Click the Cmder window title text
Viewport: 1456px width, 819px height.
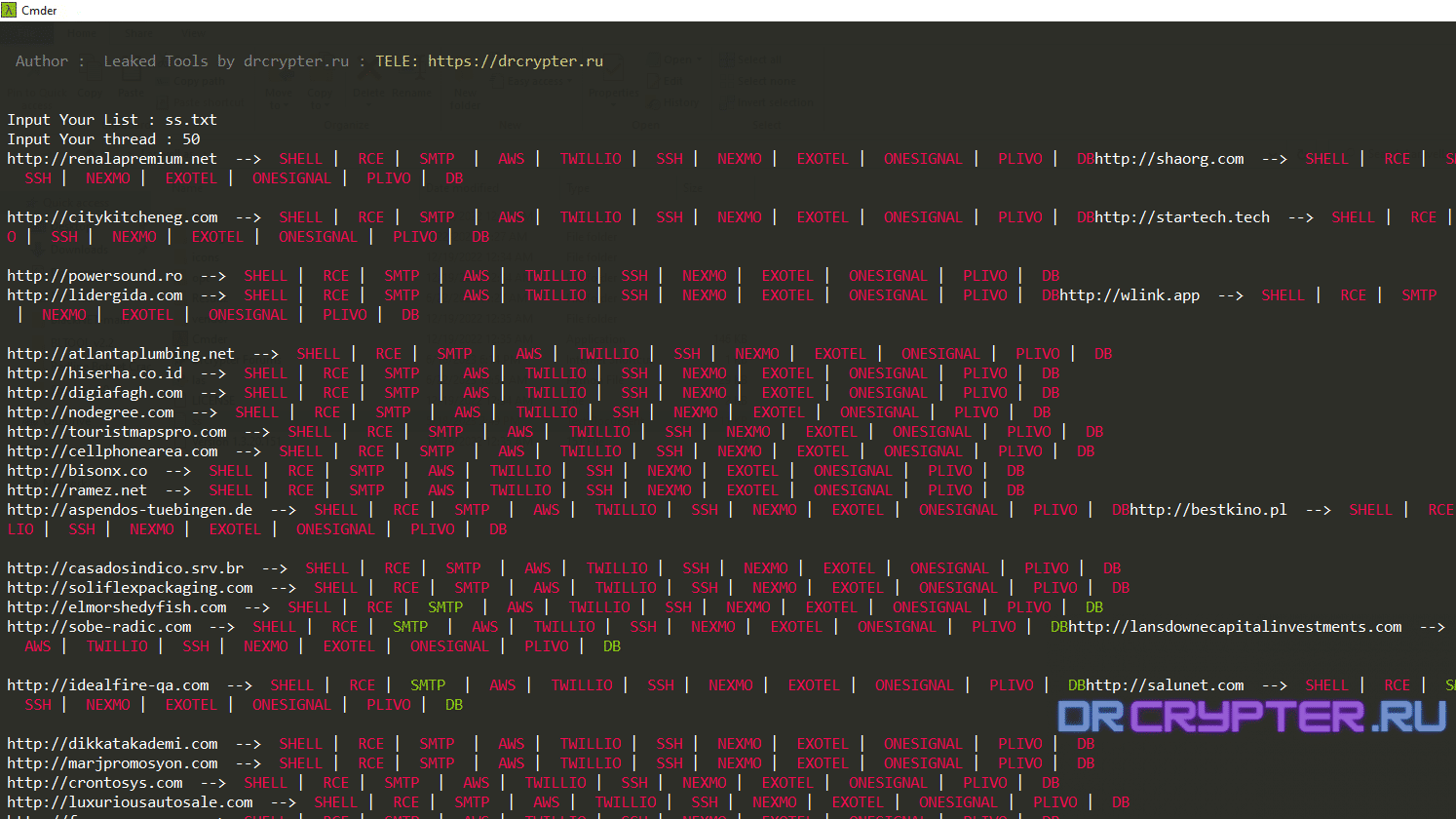pos(39,11)
